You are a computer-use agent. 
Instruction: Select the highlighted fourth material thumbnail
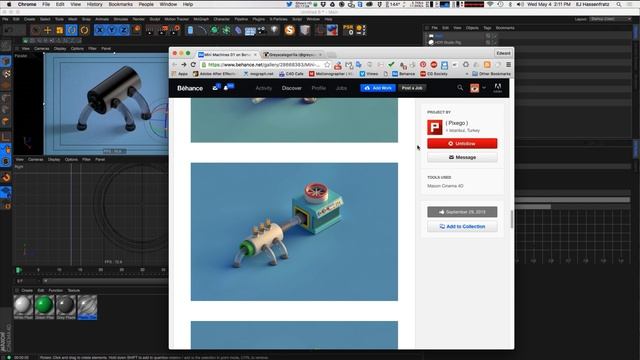tap(87, 307)
